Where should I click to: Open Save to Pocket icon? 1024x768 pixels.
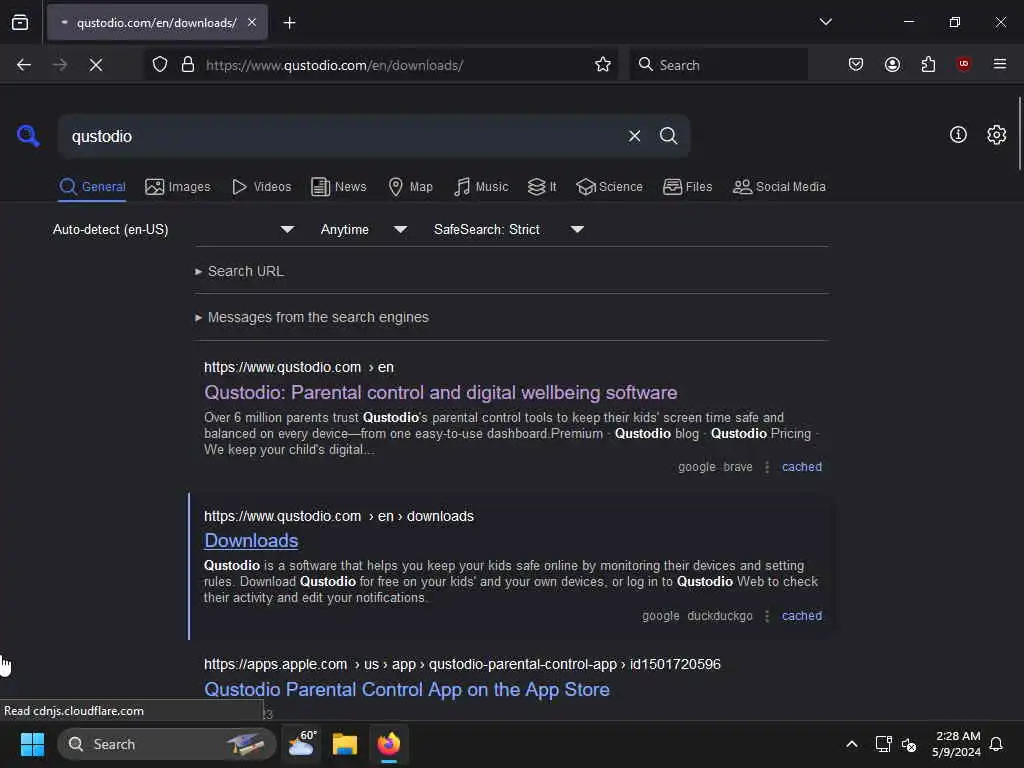click(x=856, y=65)
